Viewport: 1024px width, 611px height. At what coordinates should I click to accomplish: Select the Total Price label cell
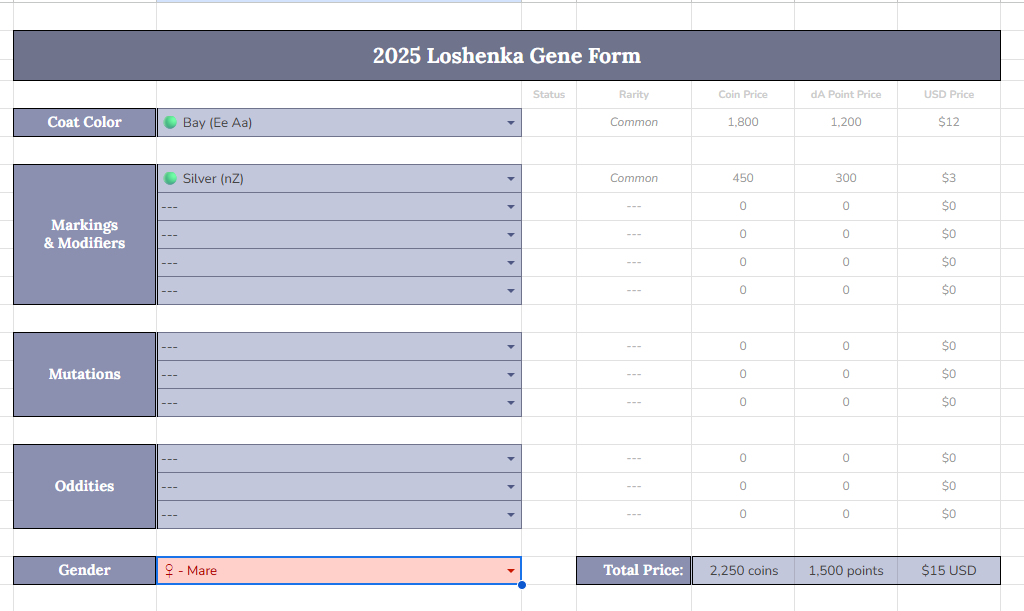pyautogui.click(x=633, y=570)
